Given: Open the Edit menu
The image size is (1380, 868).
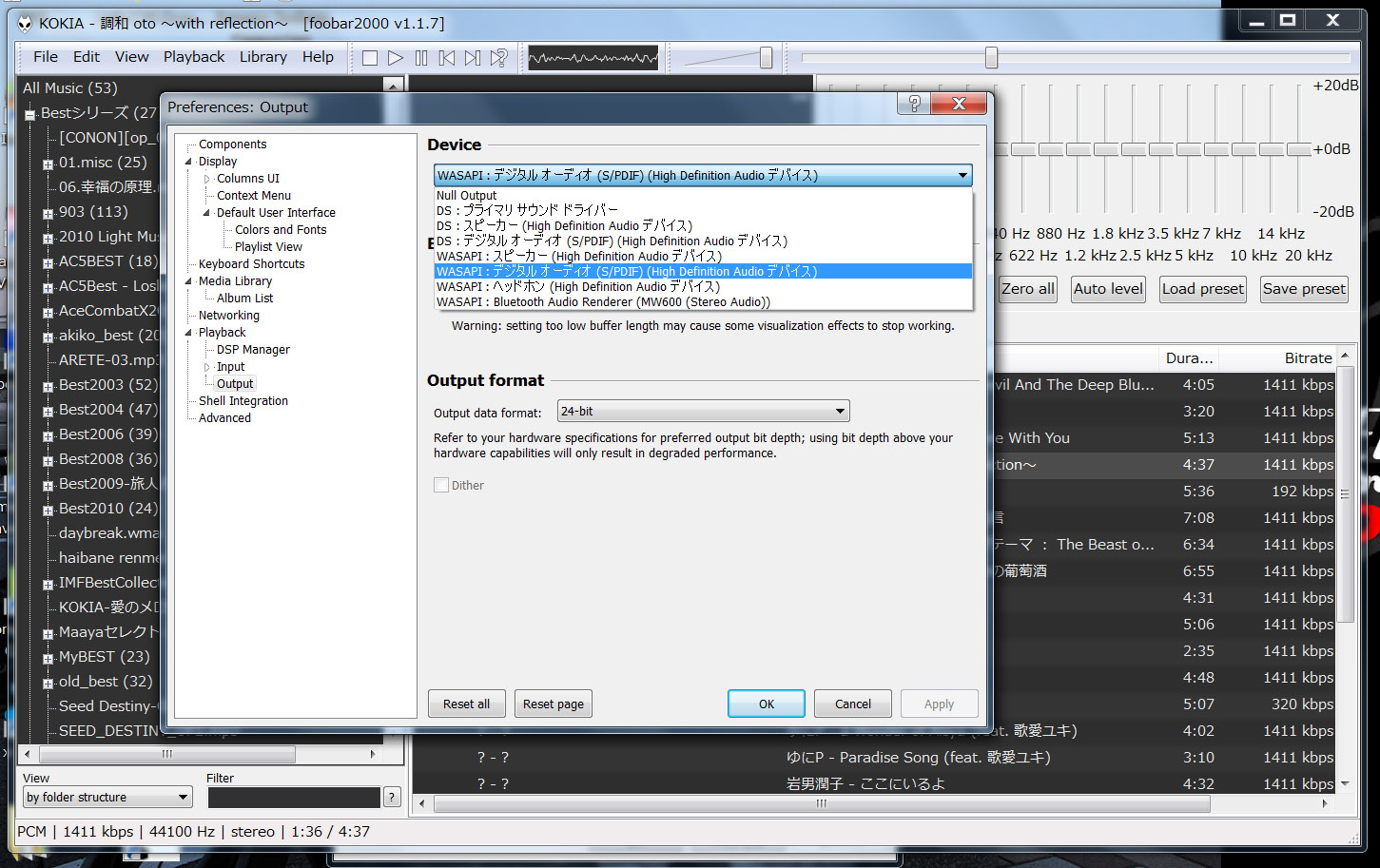Looking at the screenshot, I should 87,57.
